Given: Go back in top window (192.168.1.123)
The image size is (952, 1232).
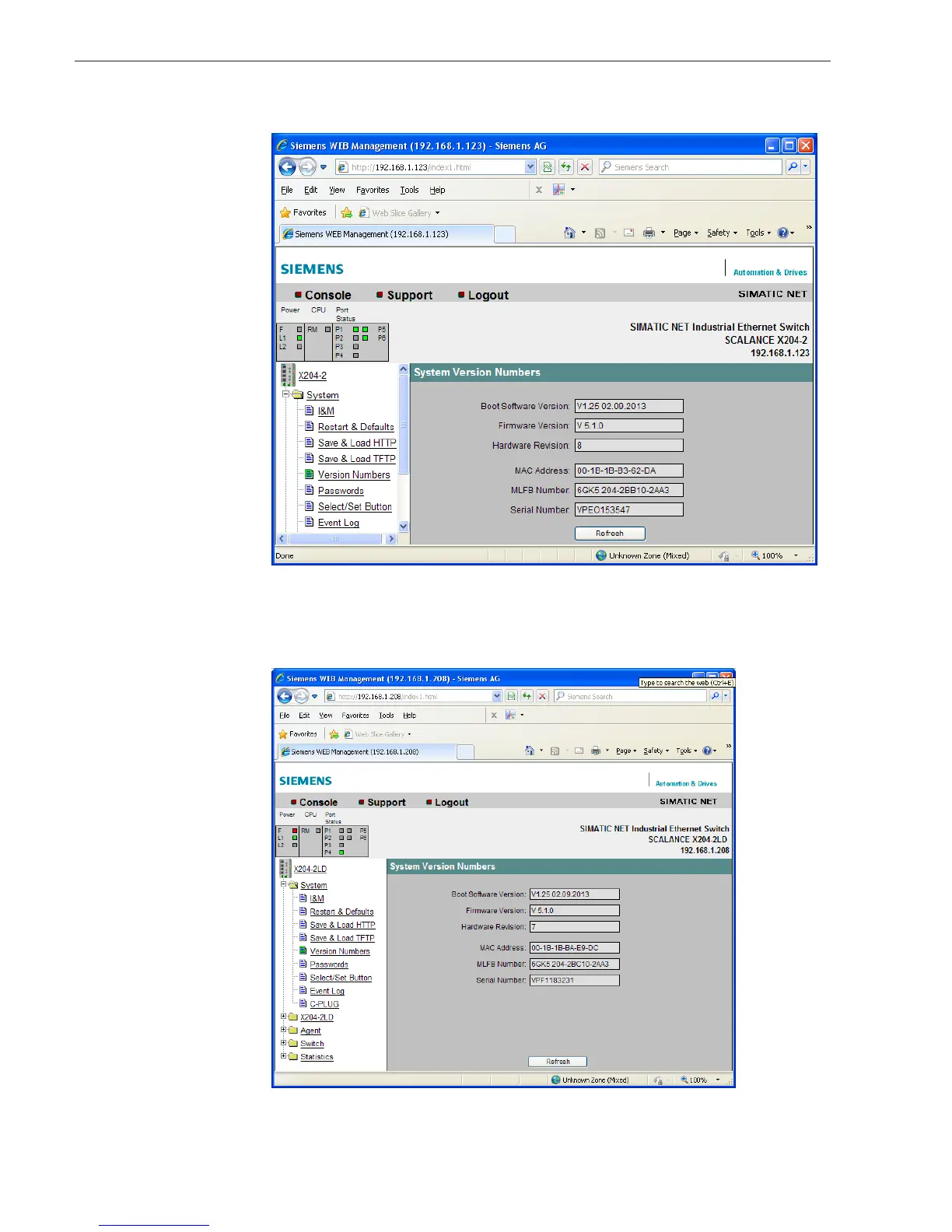Looking at the screenshot, I should pyautogui.click(x=287, y=167).
